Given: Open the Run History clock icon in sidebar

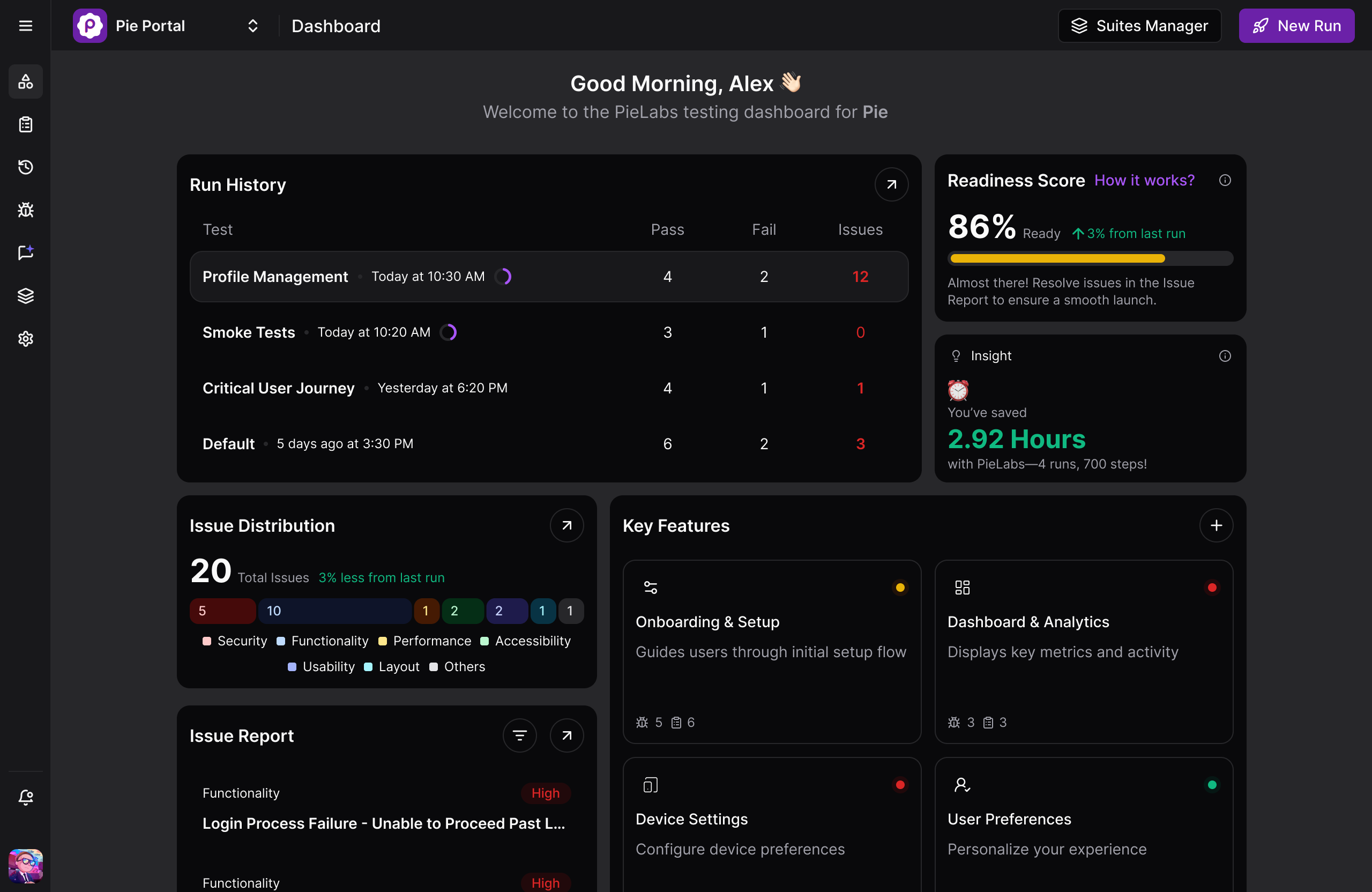Looking at the screenshot, I should pyautogui.click(x=25, y=167).
